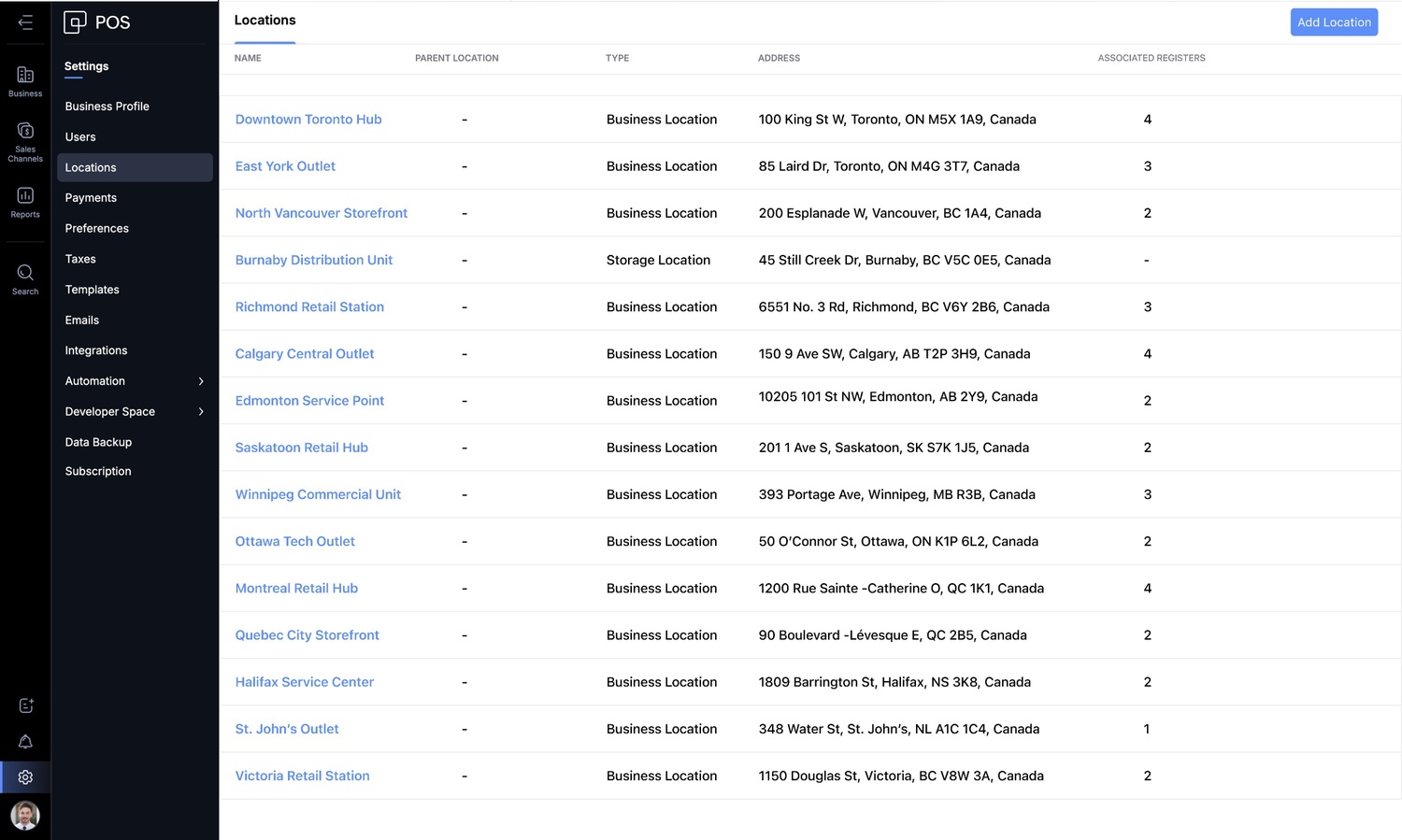Click the sidebar icon above the notifications bell
Image resolution: width=1402 pixels, height=840 pixels.
pos(25,705)
